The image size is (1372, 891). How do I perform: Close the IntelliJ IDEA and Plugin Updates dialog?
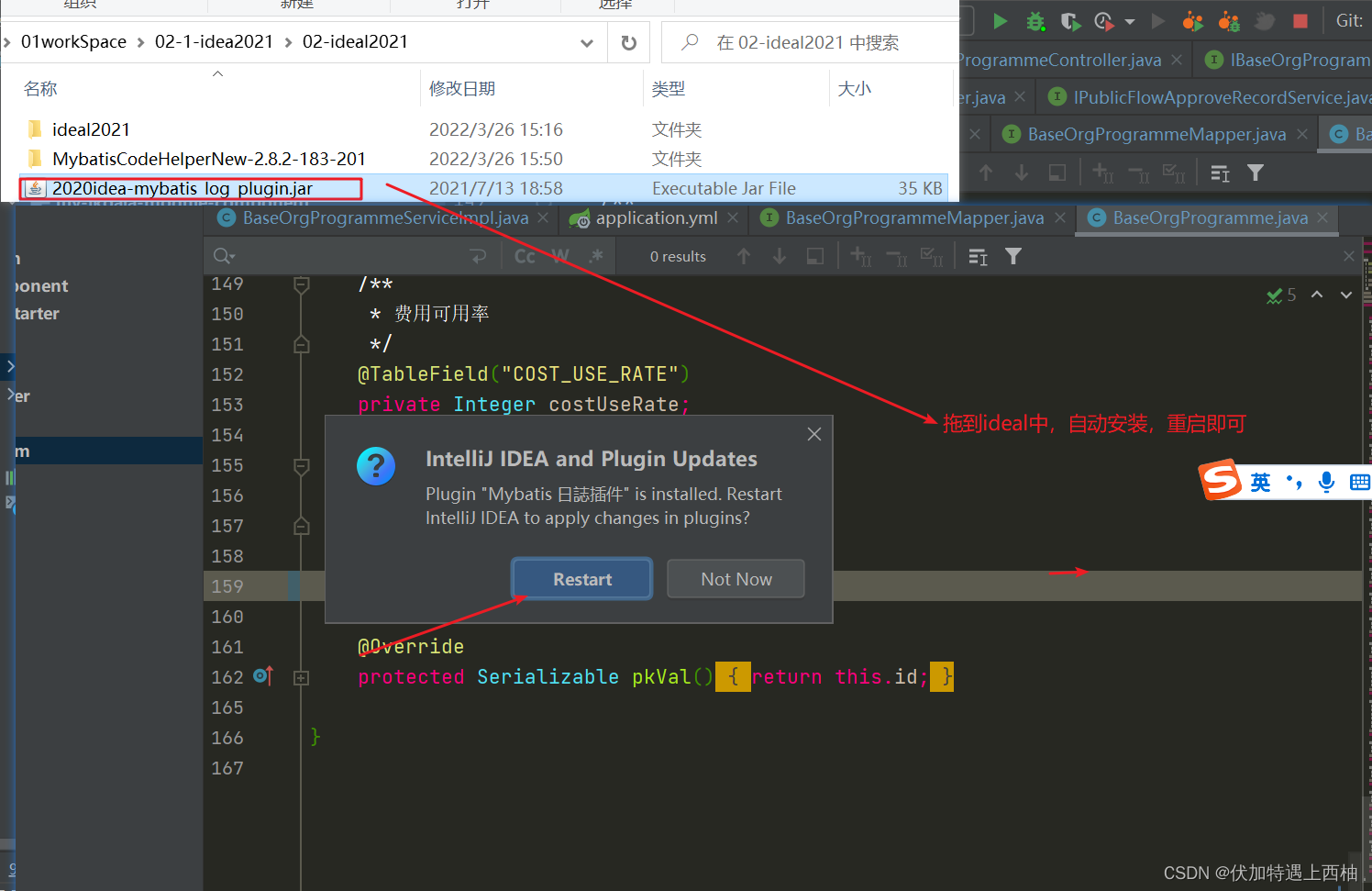click(814, 434)
